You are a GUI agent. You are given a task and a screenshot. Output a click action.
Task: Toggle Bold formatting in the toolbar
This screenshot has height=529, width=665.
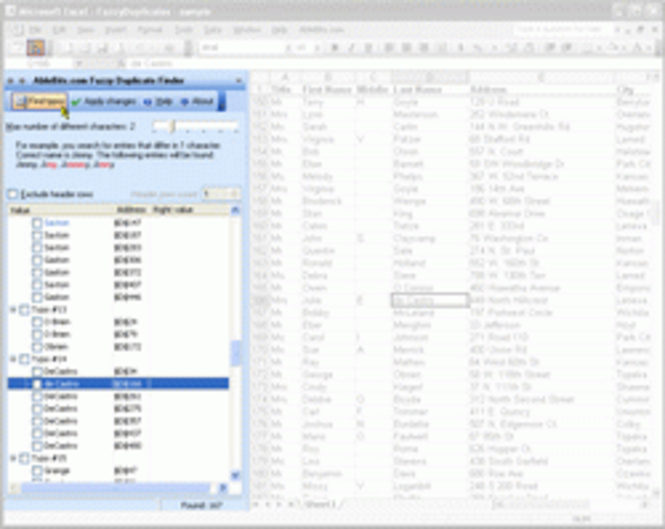click(335, 48)
